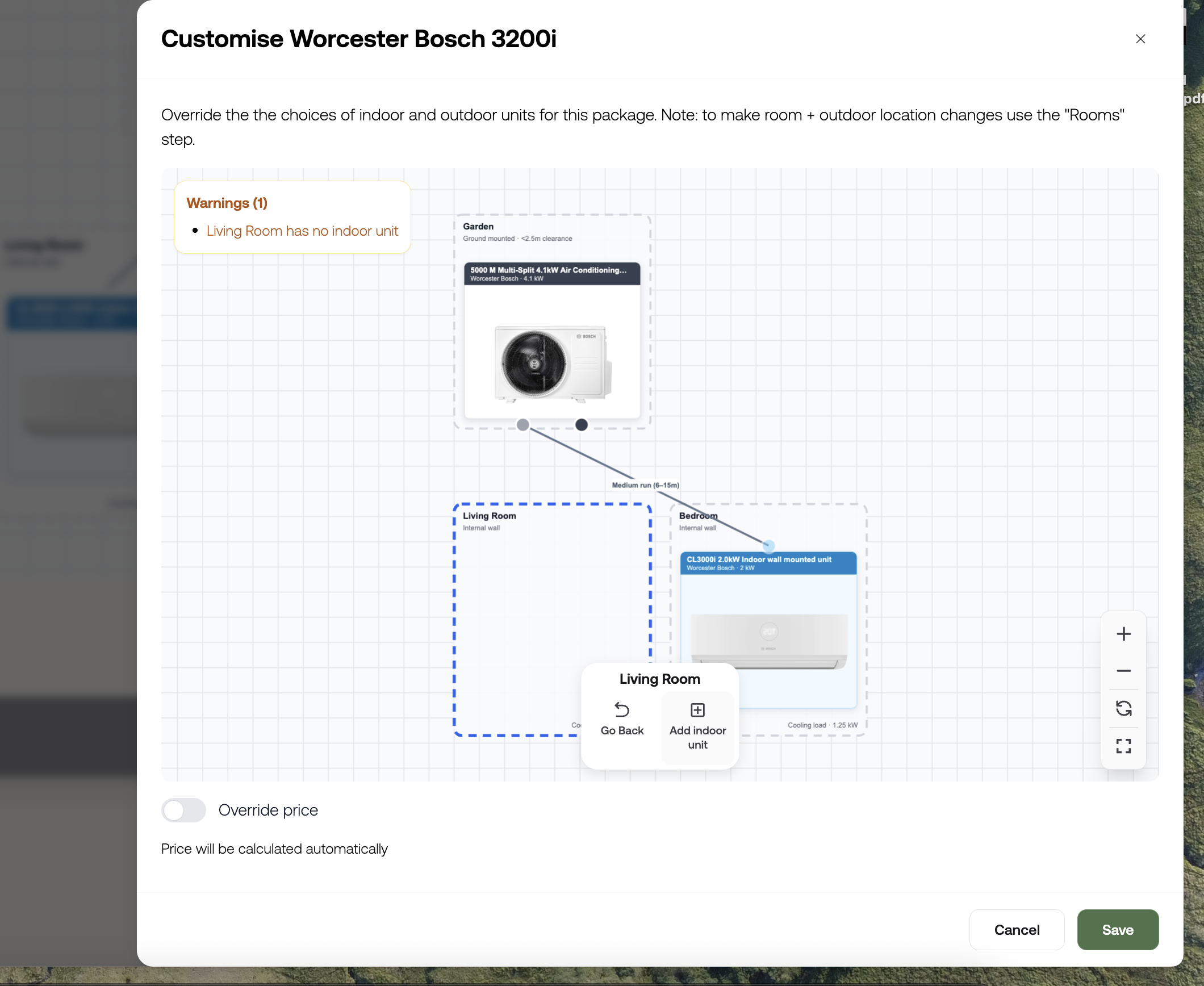This screenshot has height=986, width=1204.
Task: Click the Price will be calculated automatically text
Action: [274, 849]
